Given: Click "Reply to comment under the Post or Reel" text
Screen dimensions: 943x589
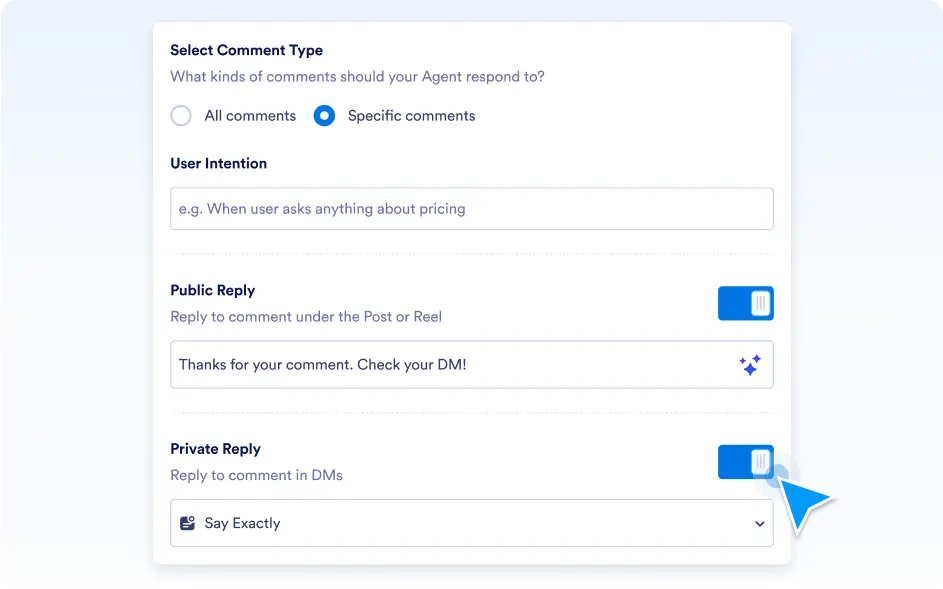Looking at the screenshot, I should (x=306, y=316).
